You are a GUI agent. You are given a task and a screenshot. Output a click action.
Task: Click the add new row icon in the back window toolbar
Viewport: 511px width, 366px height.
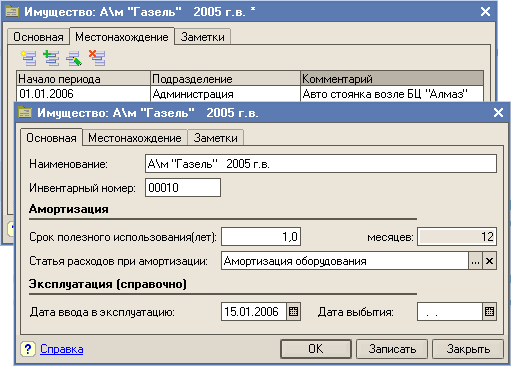coord(28,58)
